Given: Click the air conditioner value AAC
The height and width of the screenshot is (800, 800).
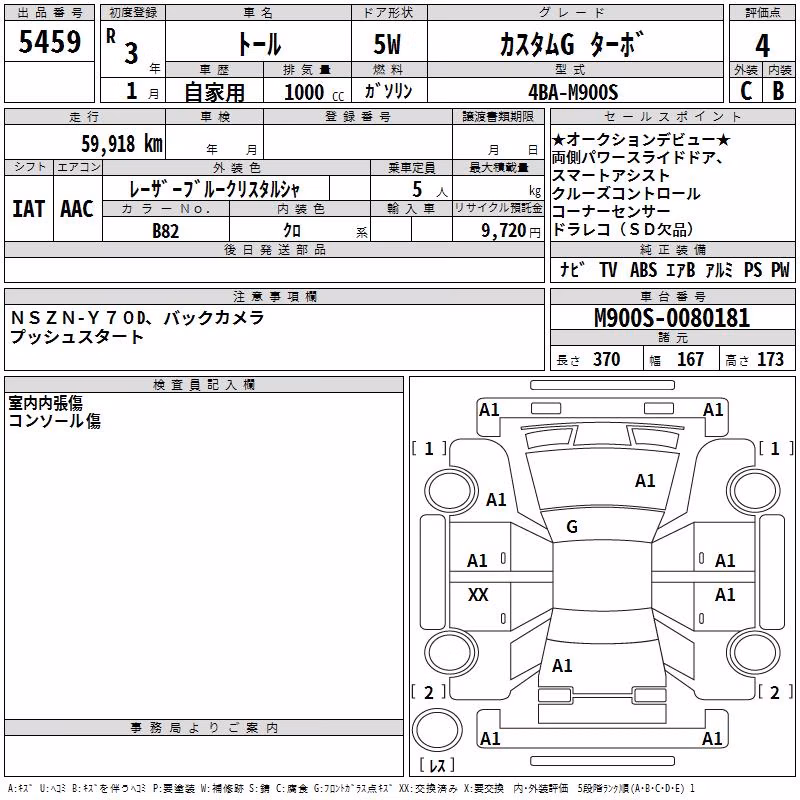Looking at the screenshot, I should click(x=77, y=209).
